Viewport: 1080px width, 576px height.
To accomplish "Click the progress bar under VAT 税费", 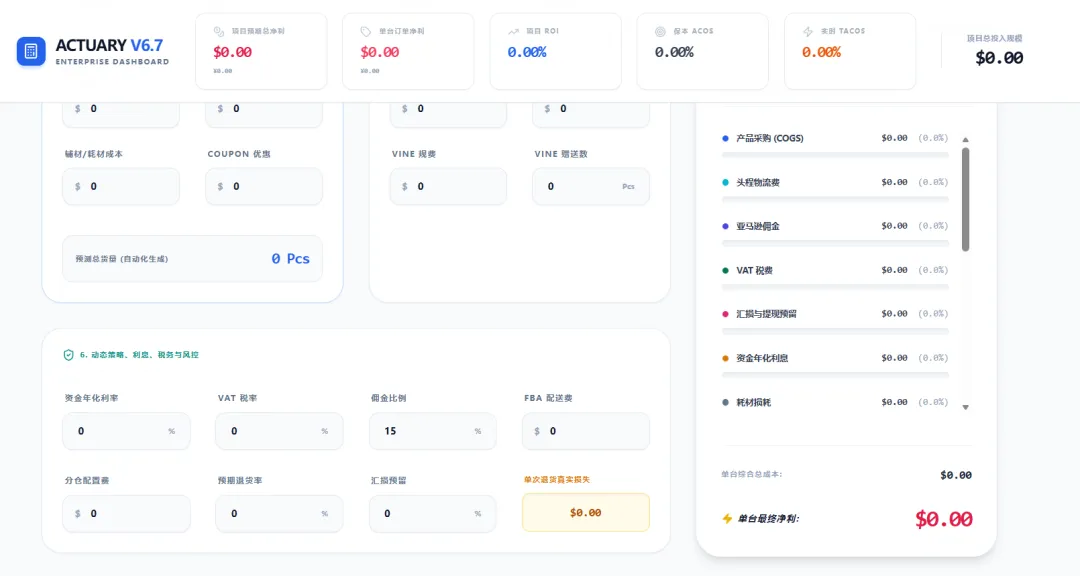I will tap(835, 287).
